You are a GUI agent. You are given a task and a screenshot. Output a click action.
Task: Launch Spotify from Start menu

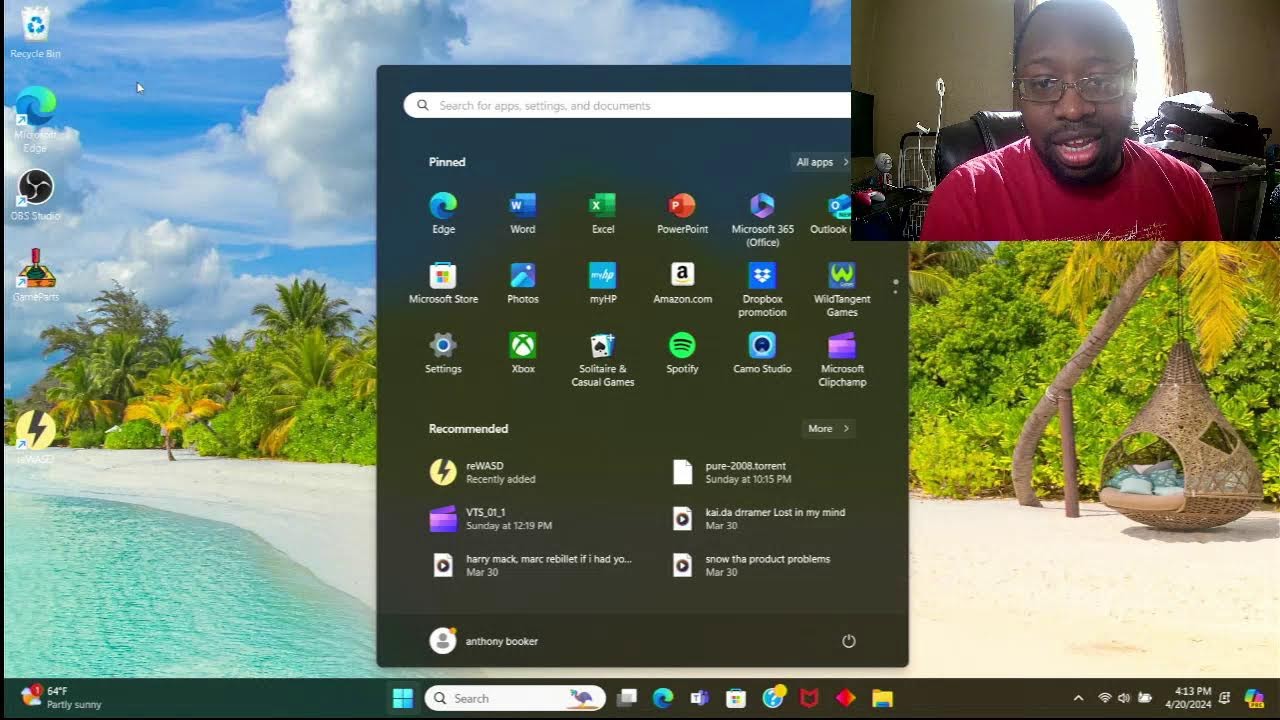tap(682, 354)
